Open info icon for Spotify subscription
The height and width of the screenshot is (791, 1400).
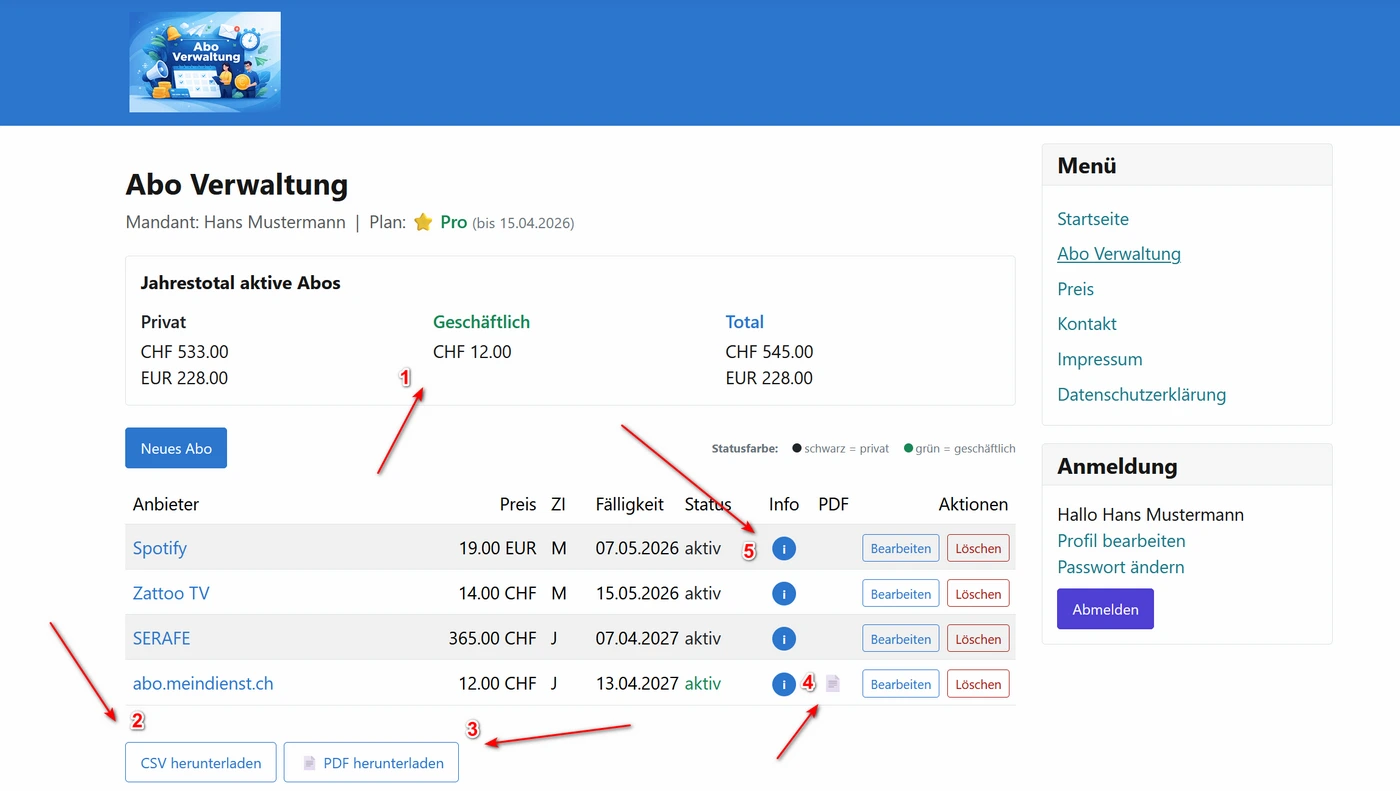click(784, 548)
